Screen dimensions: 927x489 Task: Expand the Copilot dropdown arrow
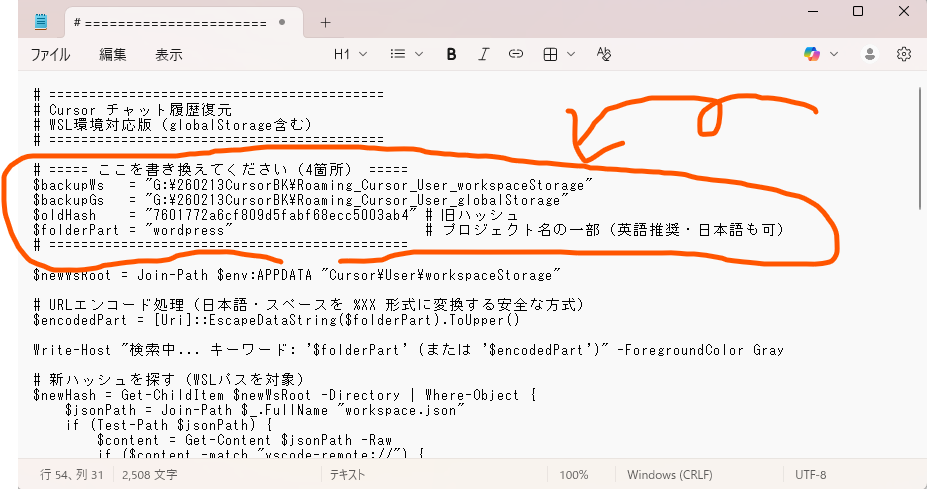pos(834,54)
